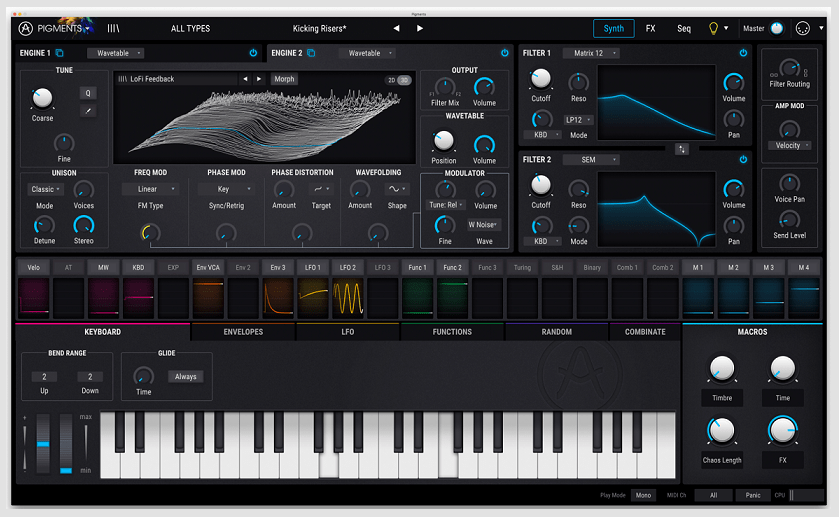Click the pencil edit icon in Tune

click(88, 111)
